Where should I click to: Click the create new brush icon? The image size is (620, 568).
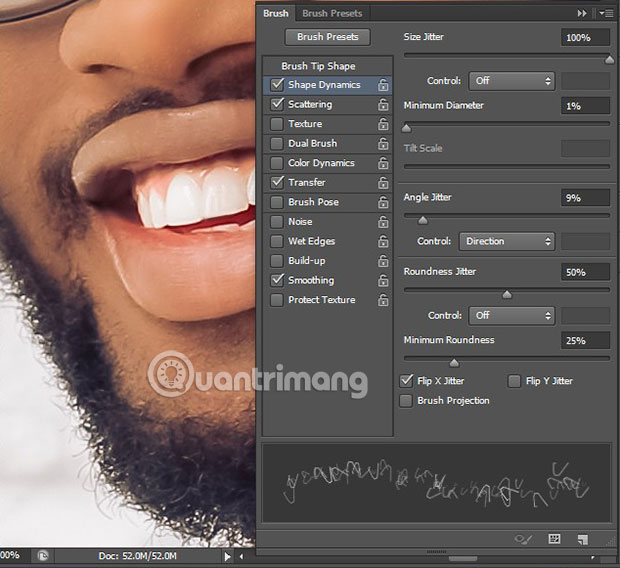(583, 539)
